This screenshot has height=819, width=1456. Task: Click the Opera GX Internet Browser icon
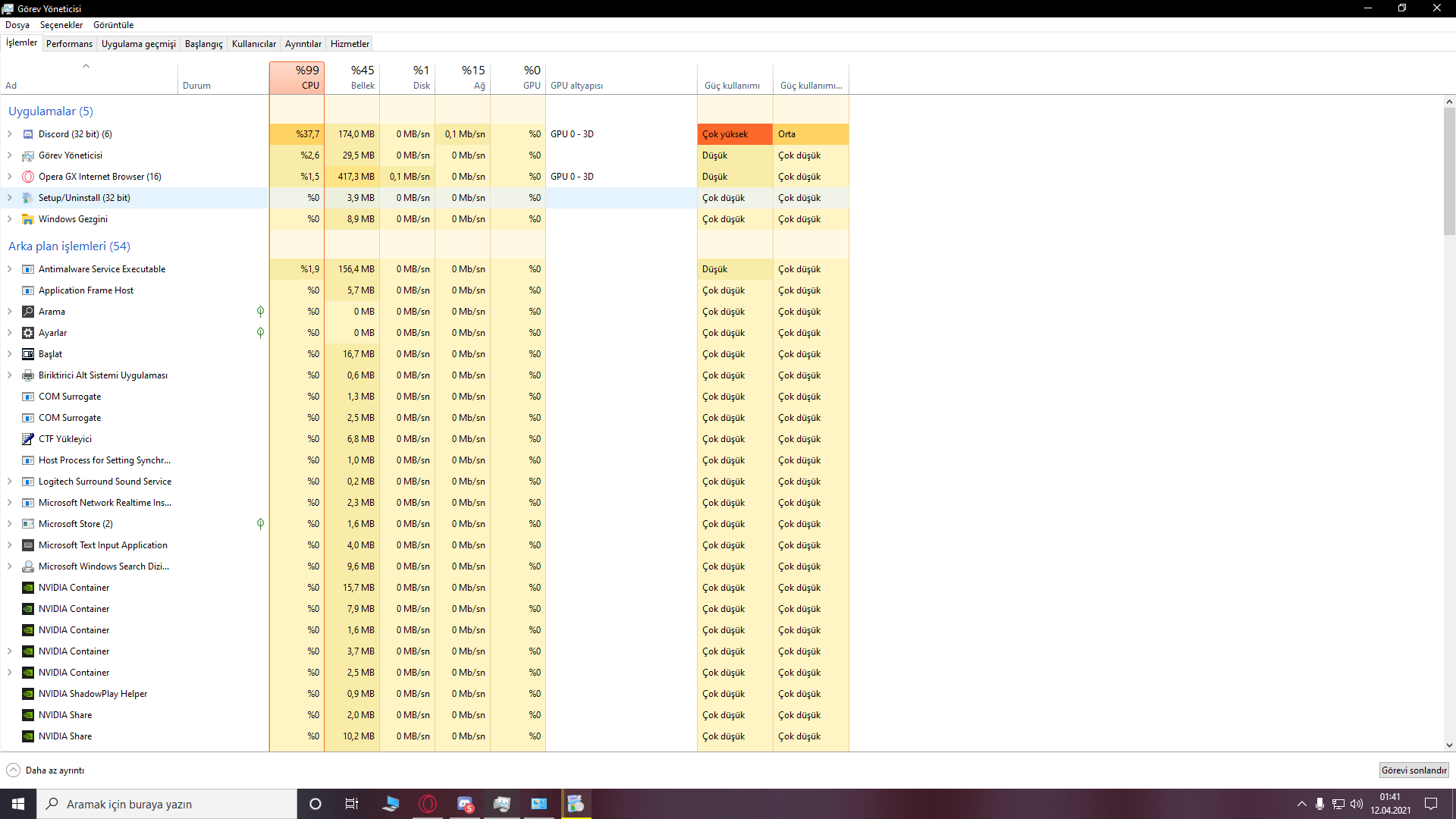pos(28,177)
